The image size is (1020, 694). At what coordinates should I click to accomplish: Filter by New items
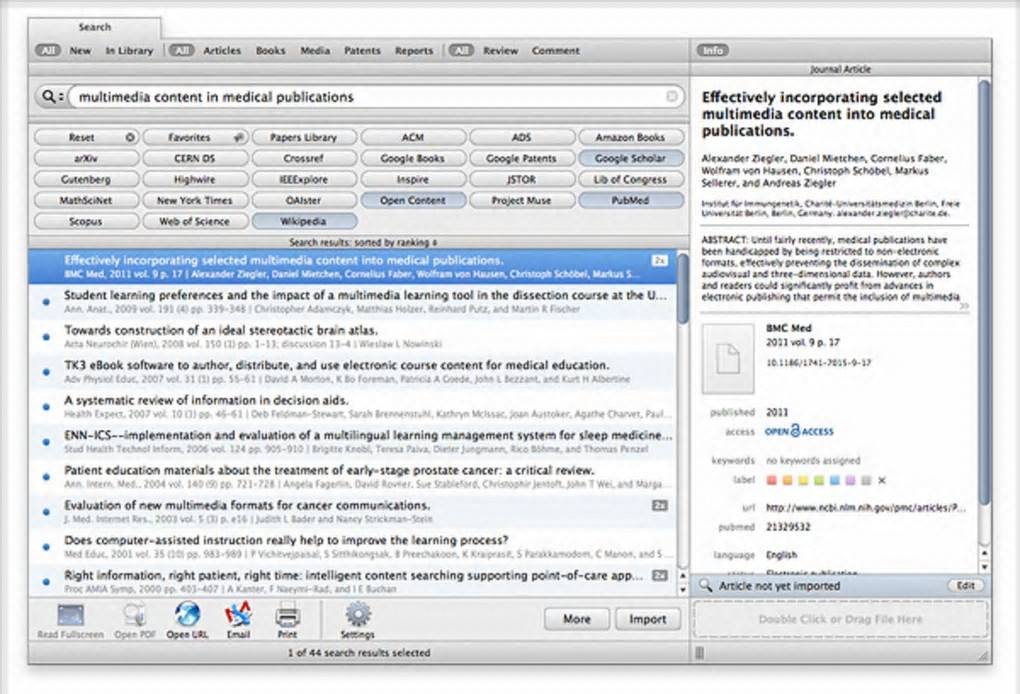click(x=81, y=51)
